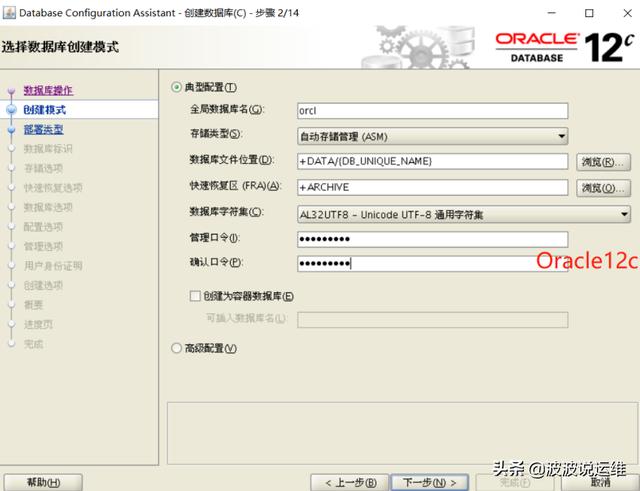Click the 配置选项 step in sidebar
The height and width of the screenshot is (491, 640).
point(43,227)
